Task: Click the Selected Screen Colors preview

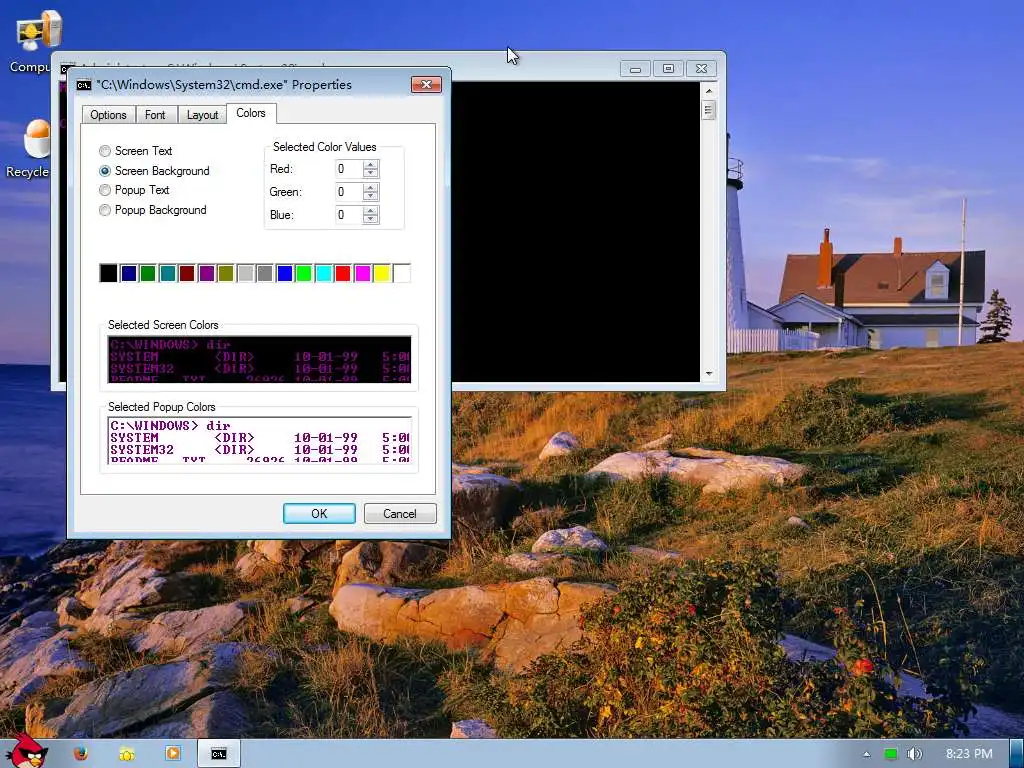Action: click(259, 359)
